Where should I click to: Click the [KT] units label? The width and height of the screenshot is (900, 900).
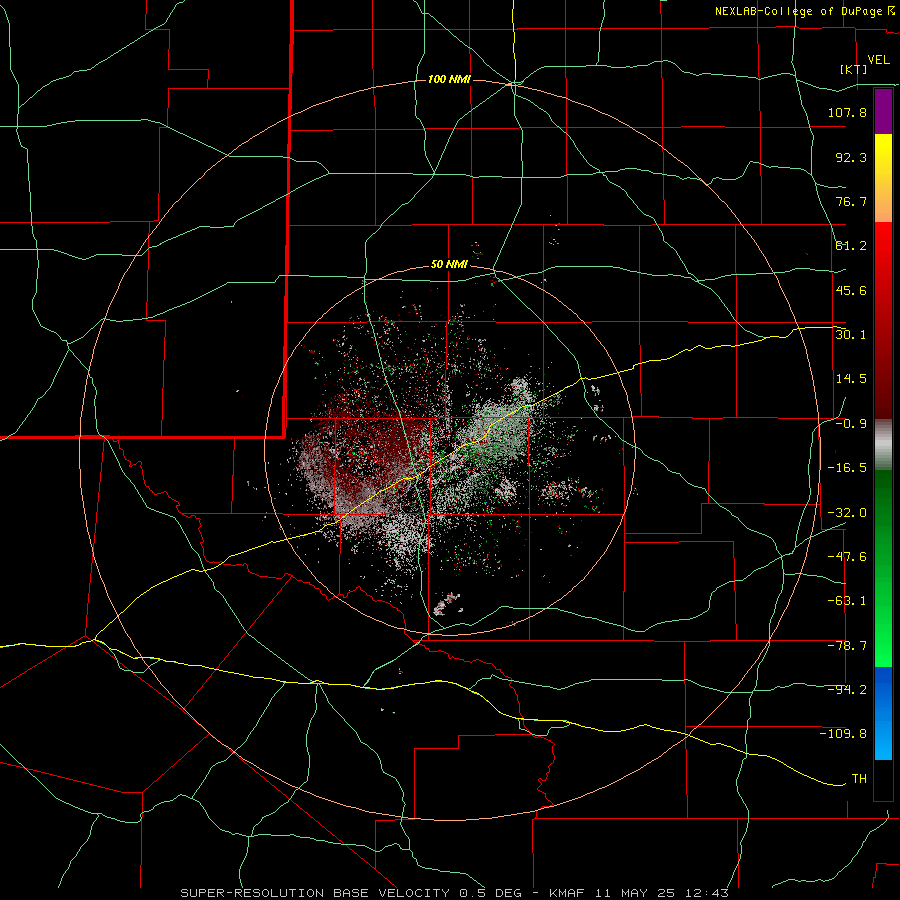click(854, 69)
